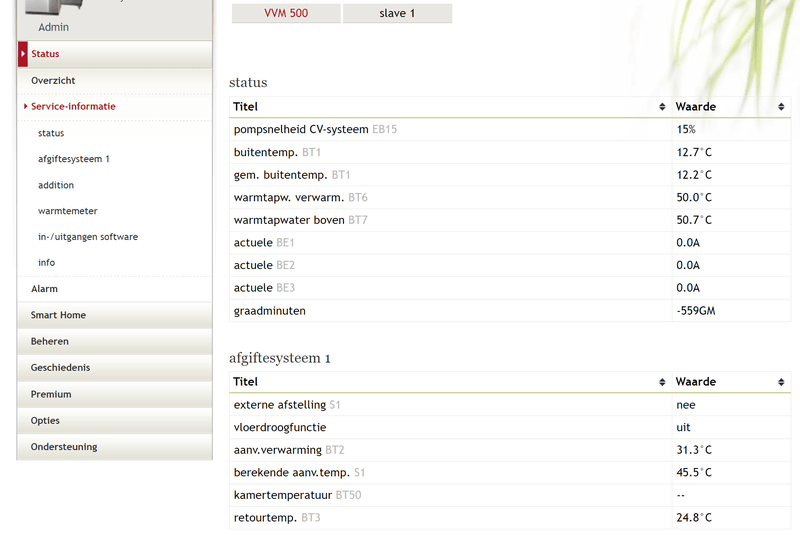The image size is (800, 539).
Task: Open in-/uitgangen software sub-item
Action: coord(88,237)
